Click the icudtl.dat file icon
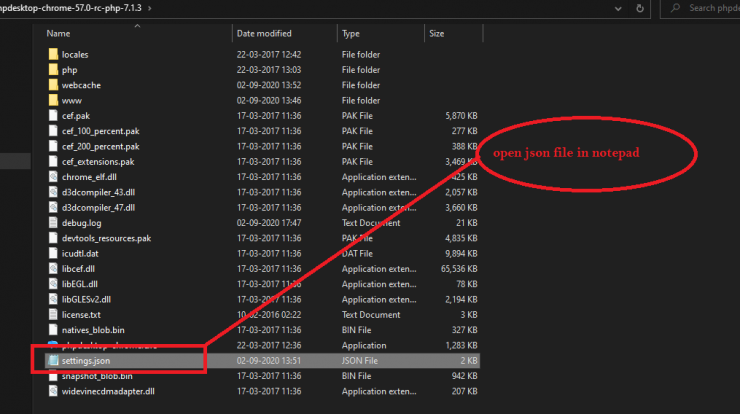 (53, 253)
